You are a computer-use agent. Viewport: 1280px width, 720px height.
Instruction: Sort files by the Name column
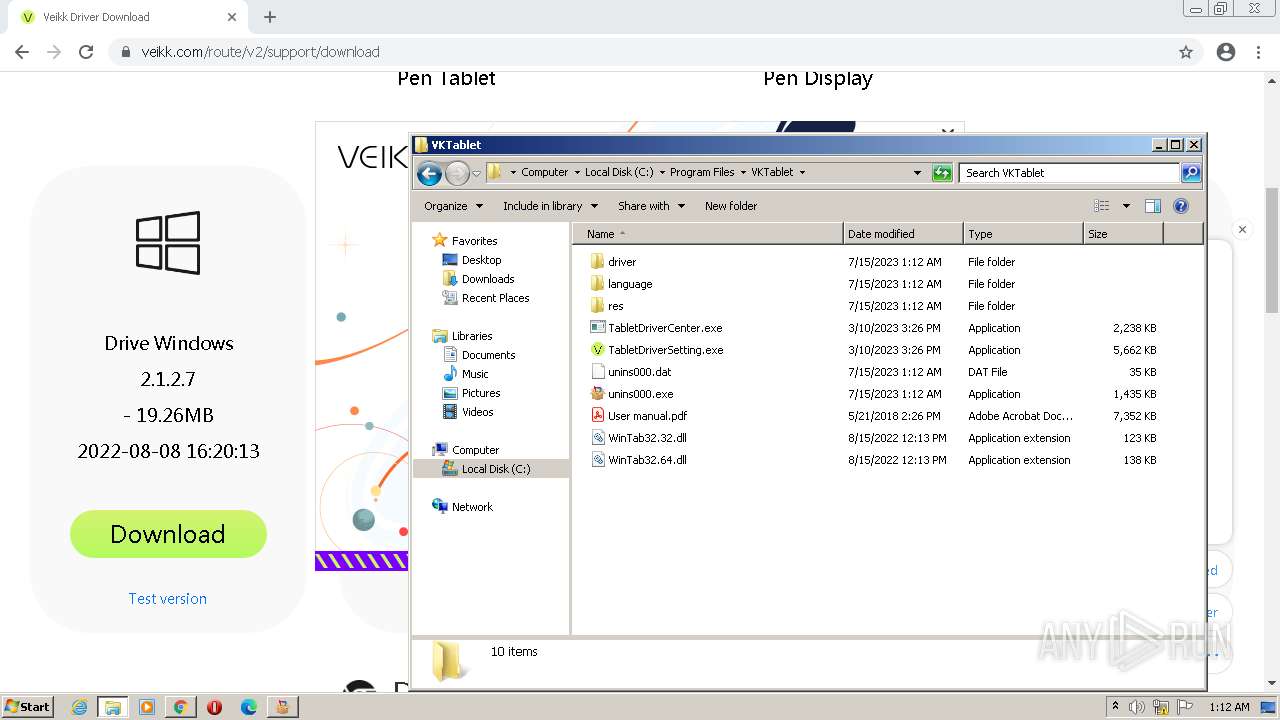coord(708,234)
